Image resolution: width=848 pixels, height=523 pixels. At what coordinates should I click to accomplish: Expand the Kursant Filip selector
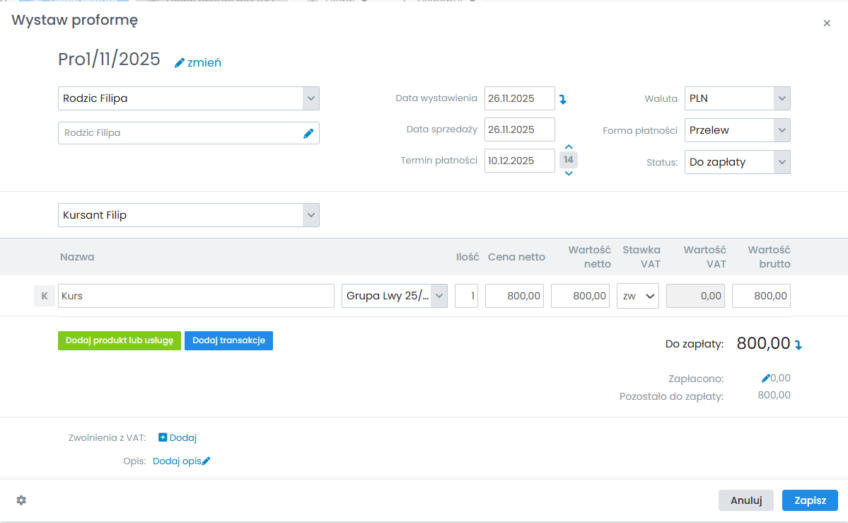pyautogui.click(x=310, y=215)
